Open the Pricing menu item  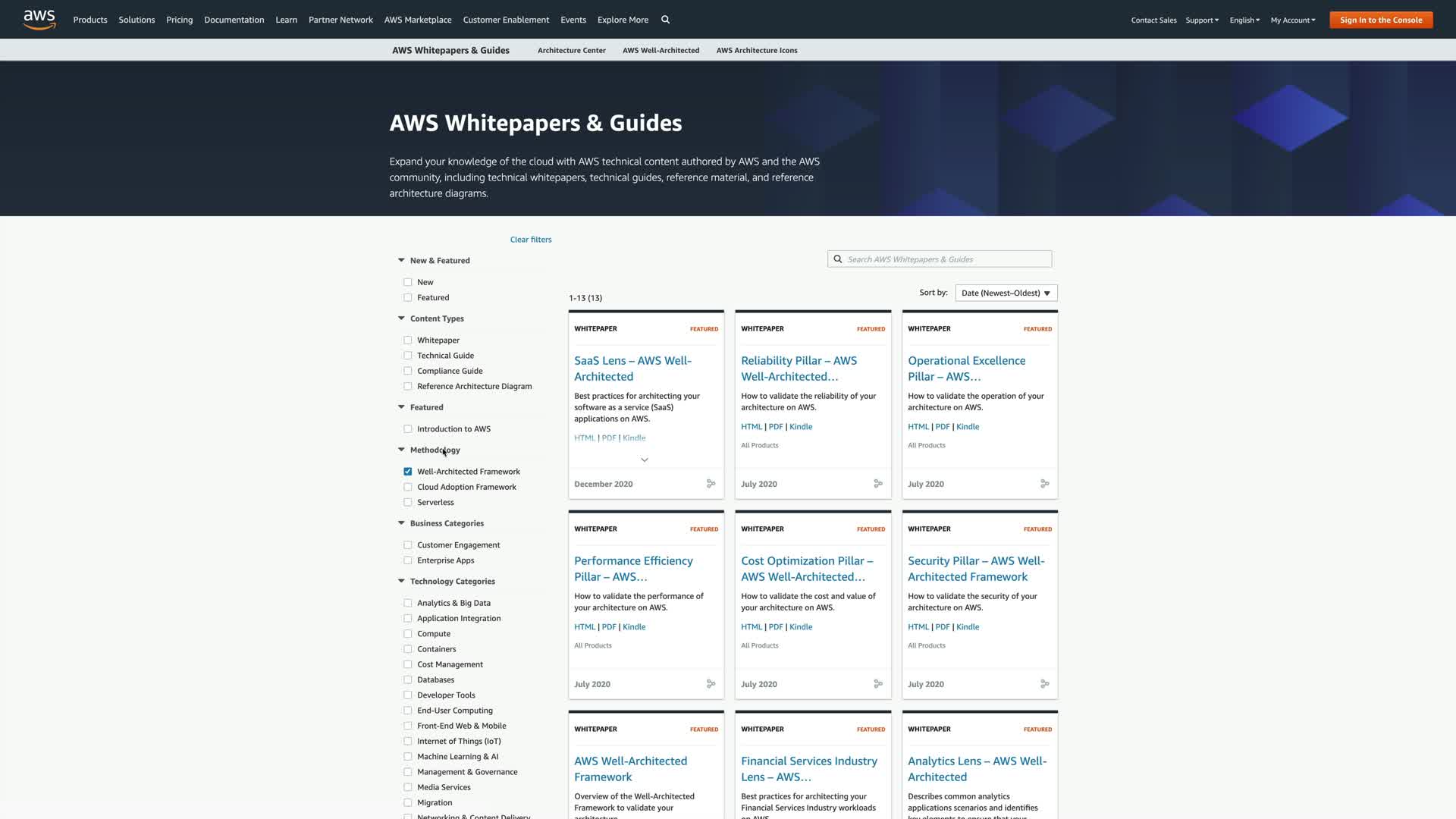179,20
